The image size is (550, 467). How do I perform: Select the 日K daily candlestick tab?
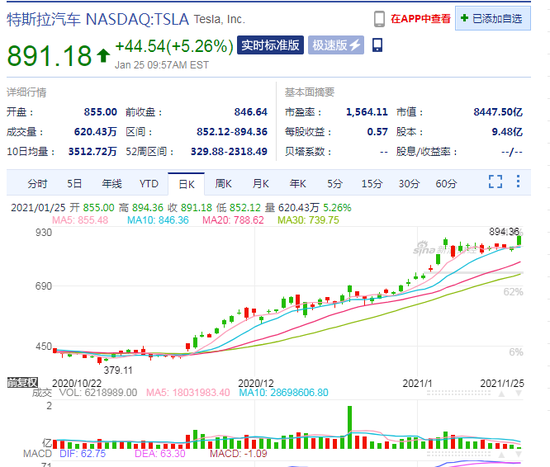click(186, 184)
